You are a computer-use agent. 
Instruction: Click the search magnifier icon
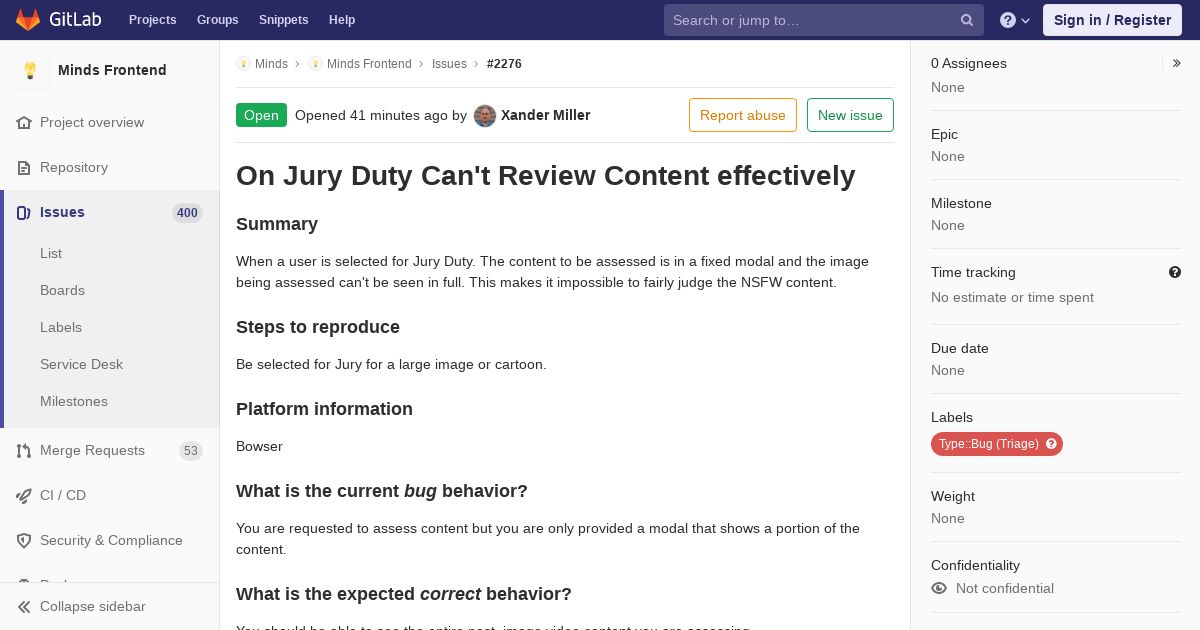click(967, 20)
